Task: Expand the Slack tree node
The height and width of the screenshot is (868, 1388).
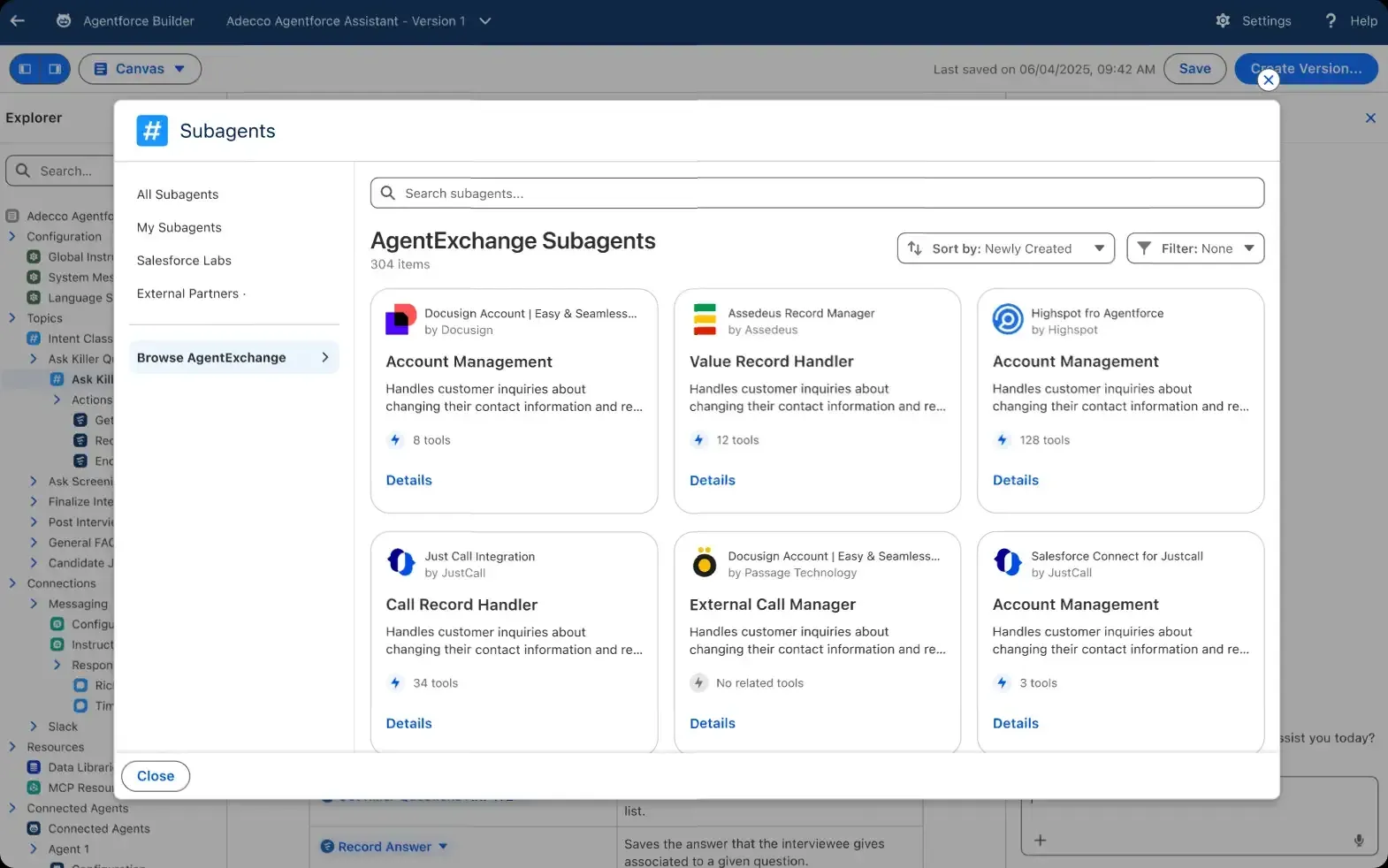Action: click(34, 727)
